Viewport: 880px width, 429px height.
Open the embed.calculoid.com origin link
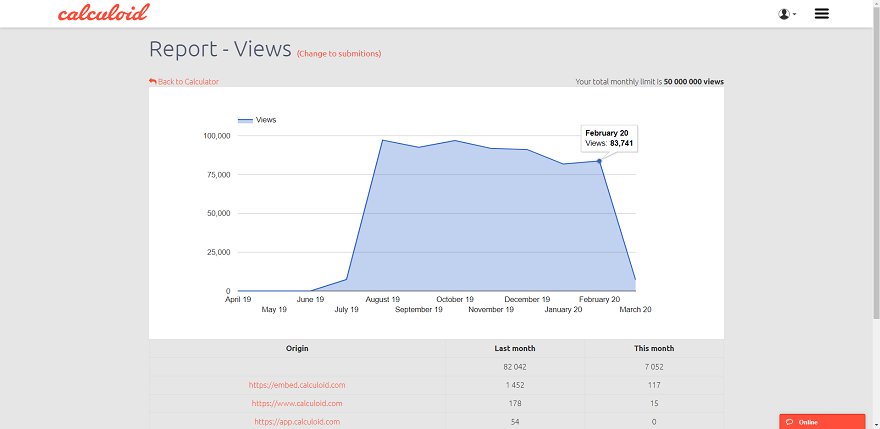(297, 385)
